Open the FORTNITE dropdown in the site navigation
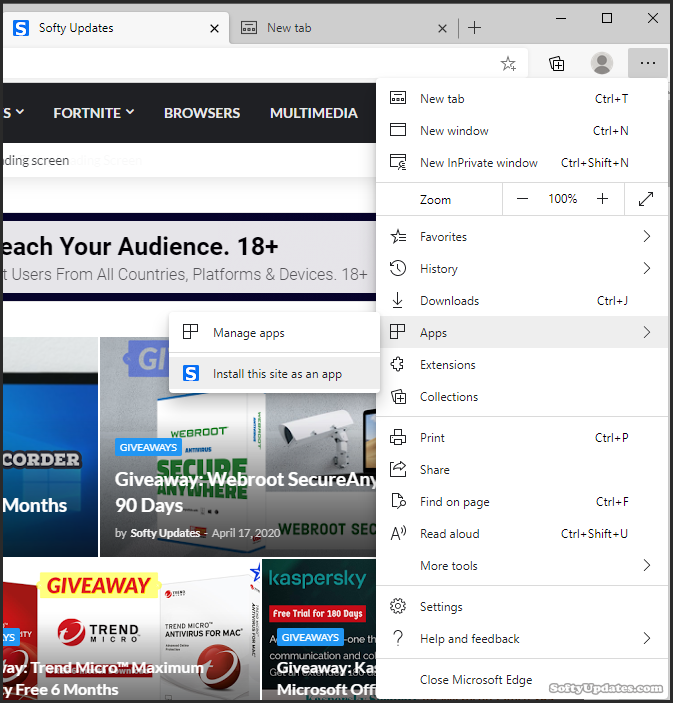673x703 pixels. [x=94, y=113]
